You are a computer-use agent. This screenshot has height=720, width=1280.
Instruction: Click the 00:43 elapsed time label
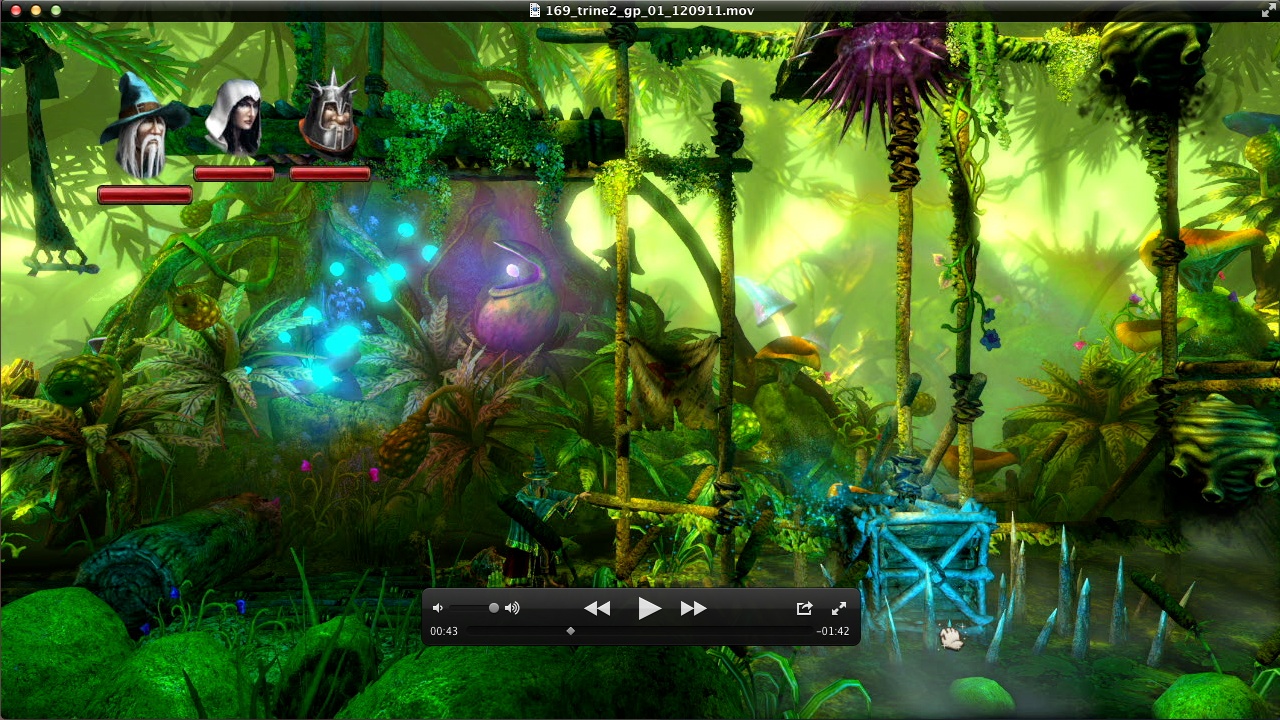[444, 631]
